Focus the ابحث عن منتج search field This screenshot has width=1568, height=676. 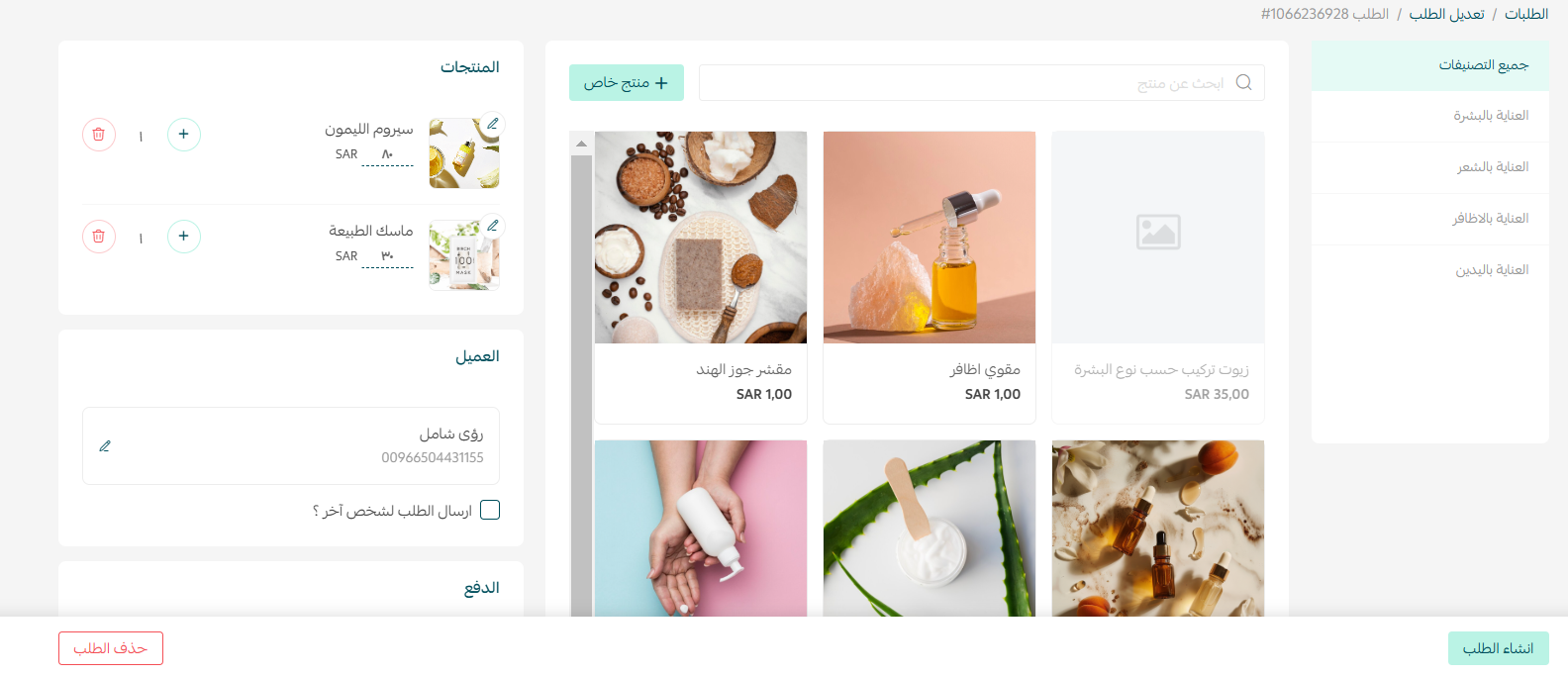(982, 83)
